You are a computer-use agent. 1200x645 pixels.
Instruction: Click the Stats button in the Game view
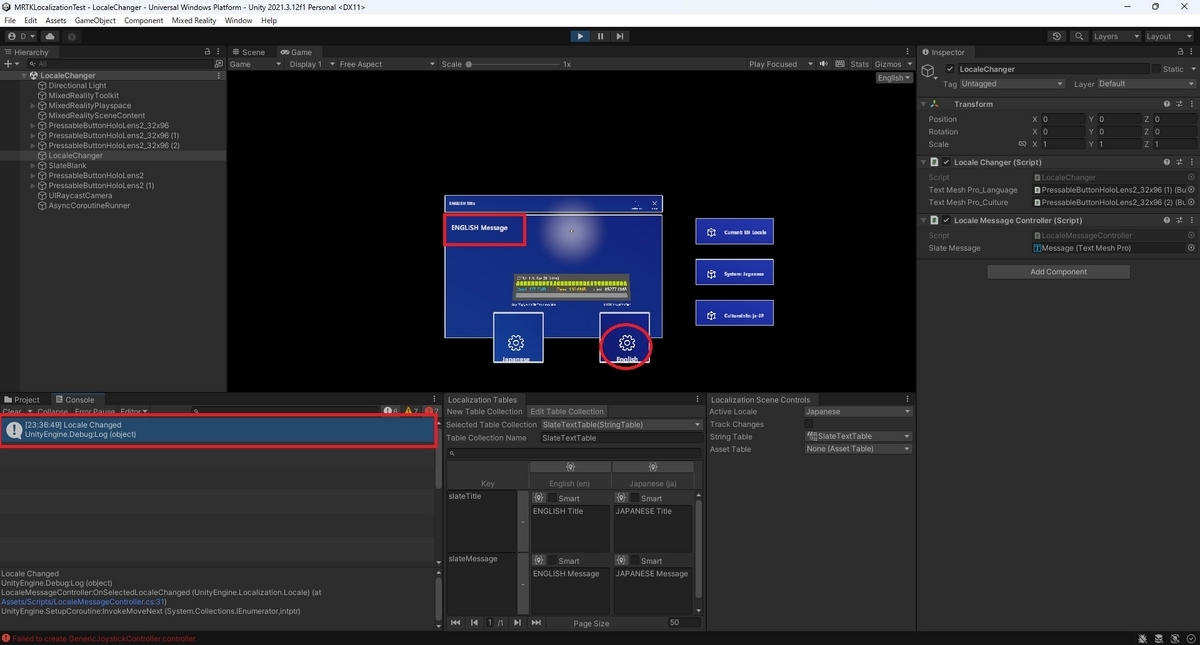(x=859, y=63)
